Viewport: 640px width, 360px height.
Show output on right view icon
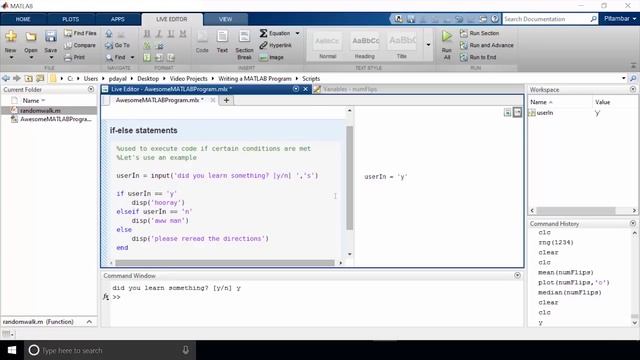point(517,112)
